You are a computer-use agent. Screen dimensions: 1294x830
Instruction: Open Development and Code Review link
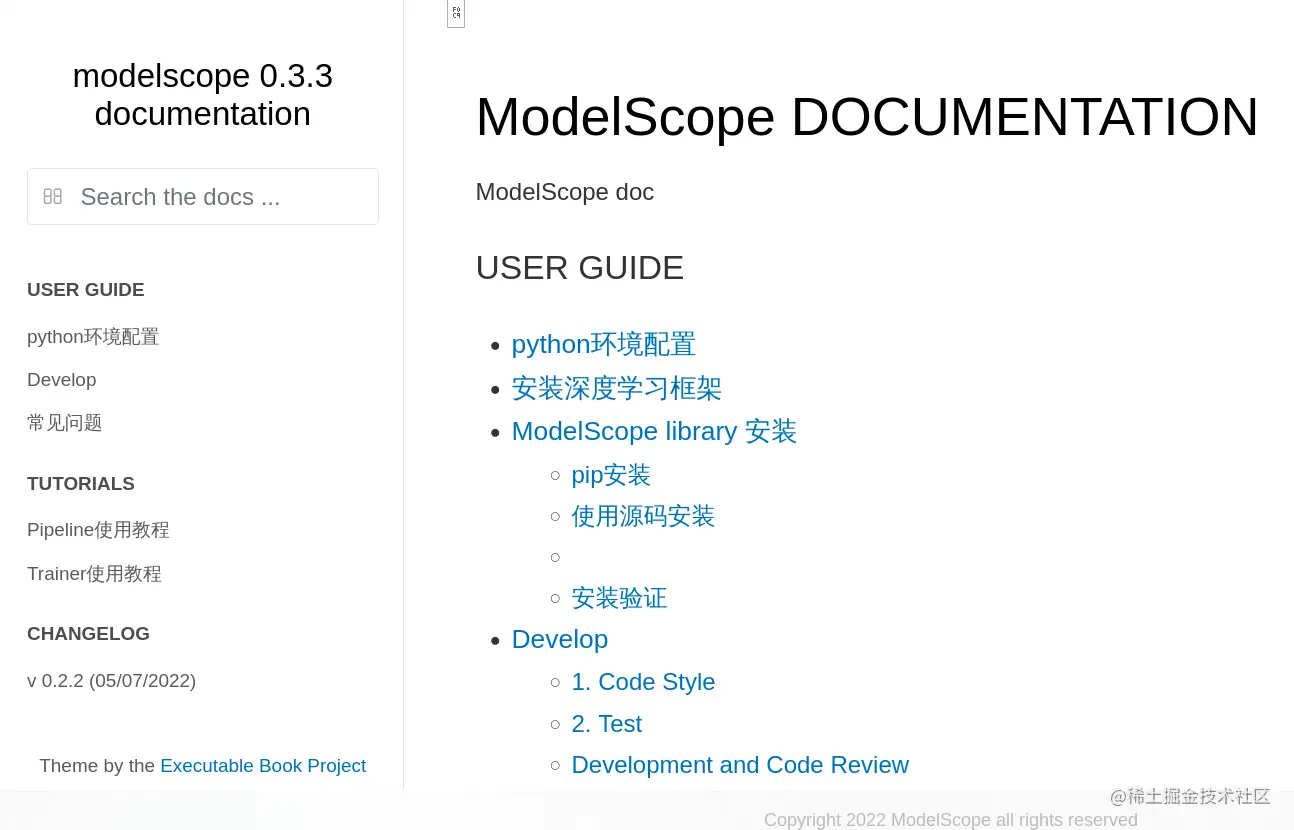click(x=740, y=765)
